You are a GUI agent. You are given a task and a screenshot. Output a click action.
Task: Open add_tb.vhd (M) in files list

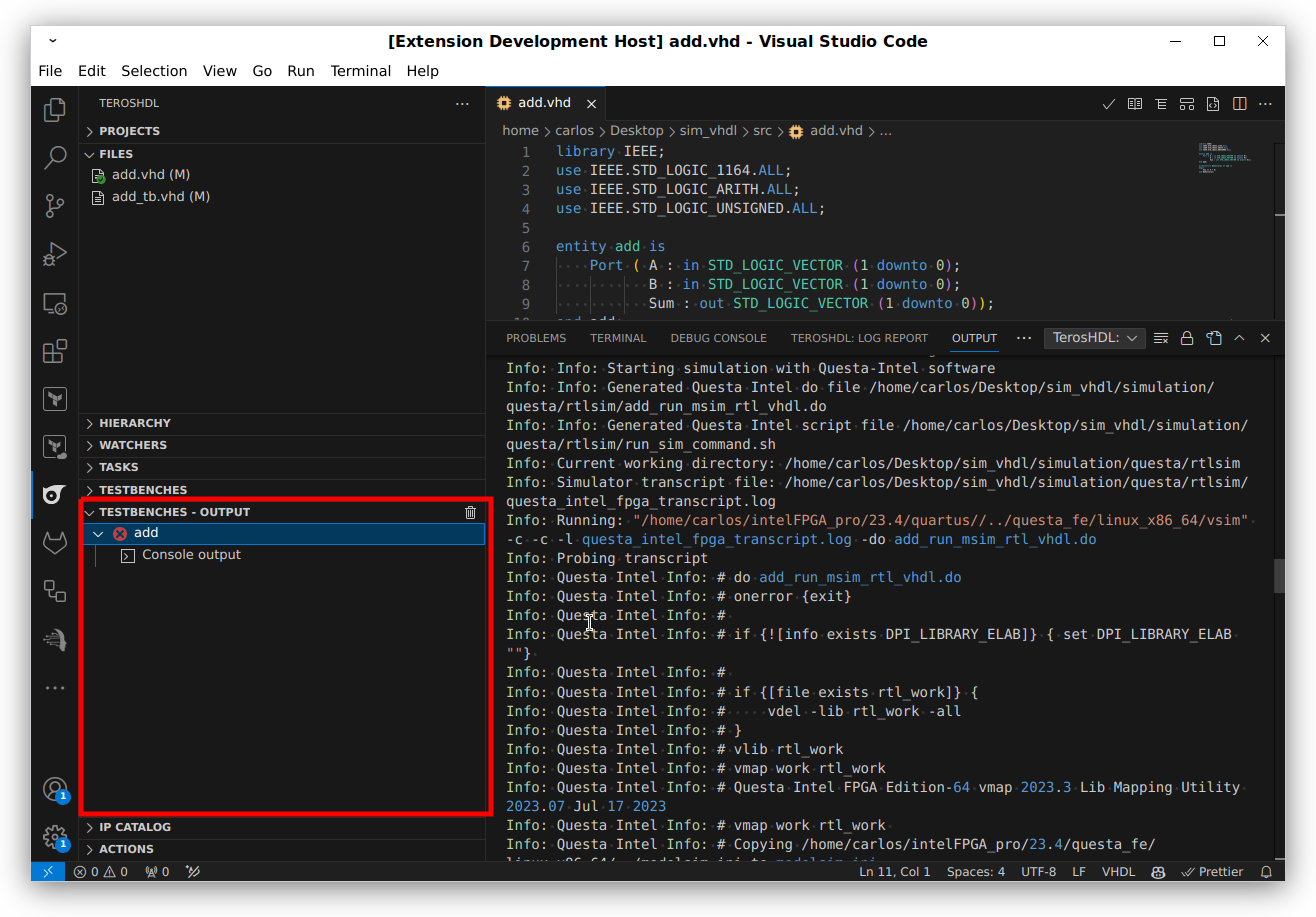pos(160,197)
